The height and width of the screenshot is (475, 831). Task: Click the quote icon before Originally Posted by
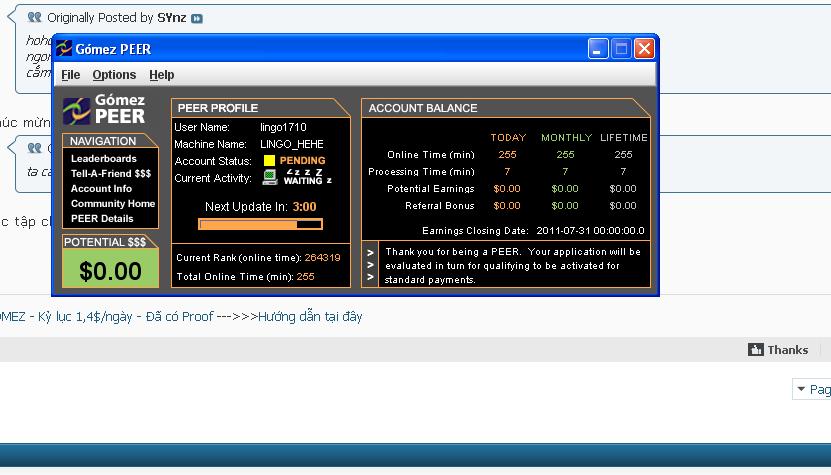coord(34,17)
